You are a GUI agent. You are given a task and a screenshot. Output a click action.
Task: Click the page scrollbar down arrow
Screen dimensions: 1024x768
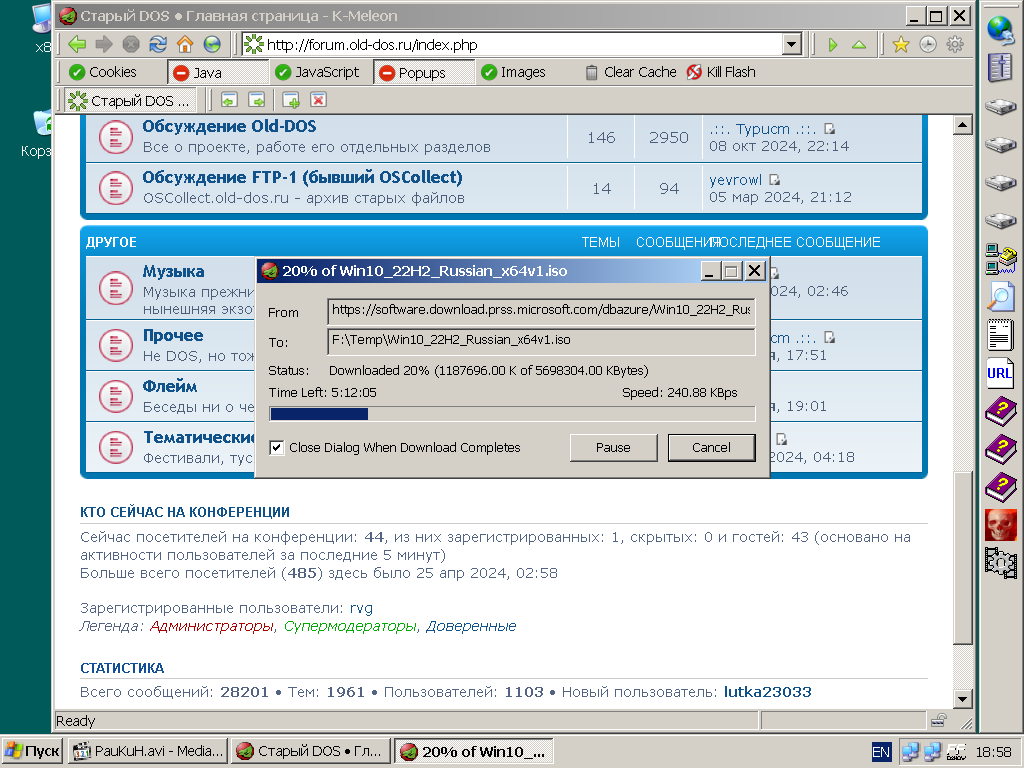pyautogui.click(x=963, y=699)
